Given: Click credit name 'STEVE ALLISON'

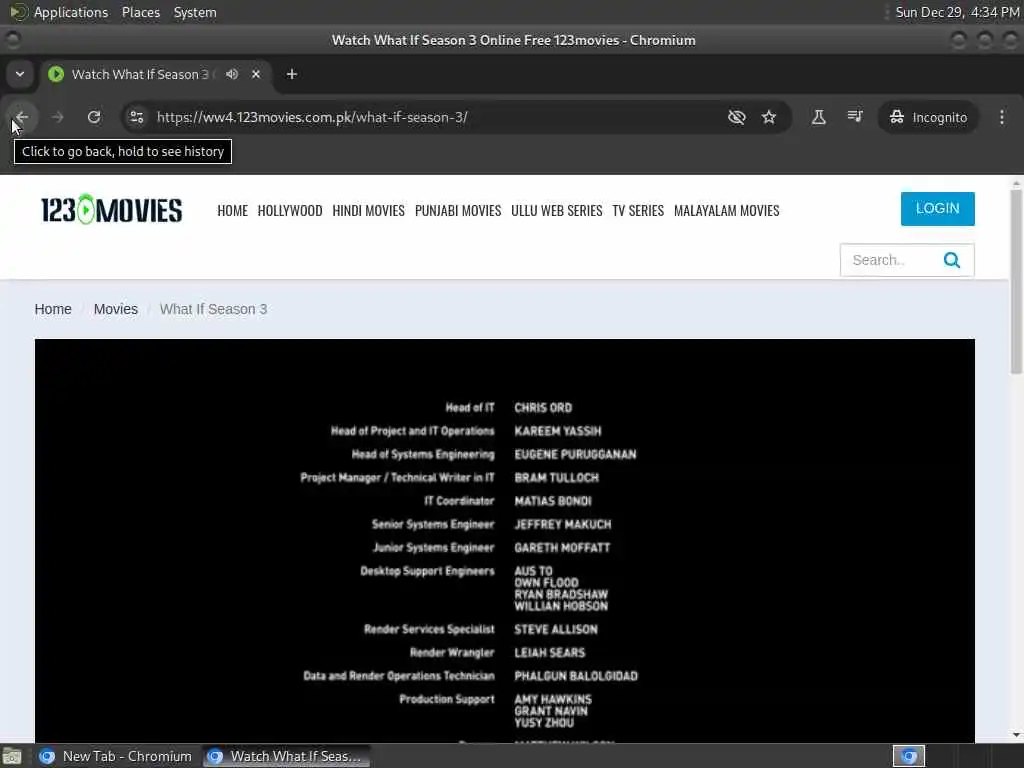Looking at the screenshot, I should click(556, 630).
